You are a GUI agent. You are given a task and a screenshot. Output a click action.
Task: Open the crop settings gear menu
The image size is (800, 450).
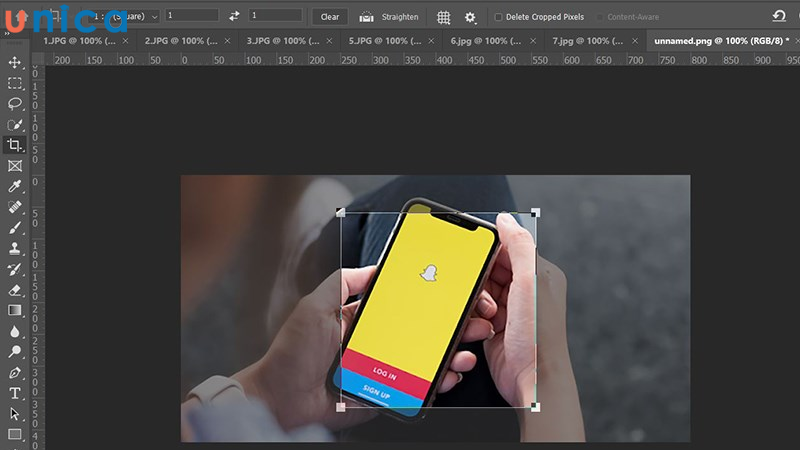click(x=470, y=17)
